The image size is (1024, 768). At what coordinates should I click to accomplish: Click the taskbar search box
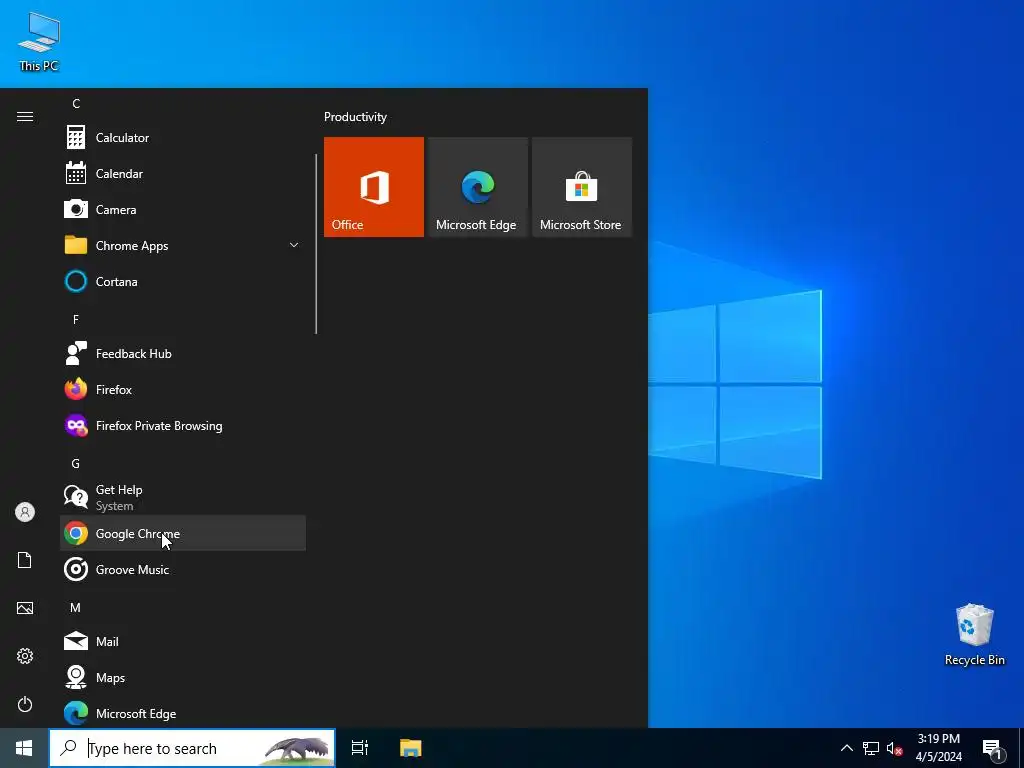(x=192, y=748)
